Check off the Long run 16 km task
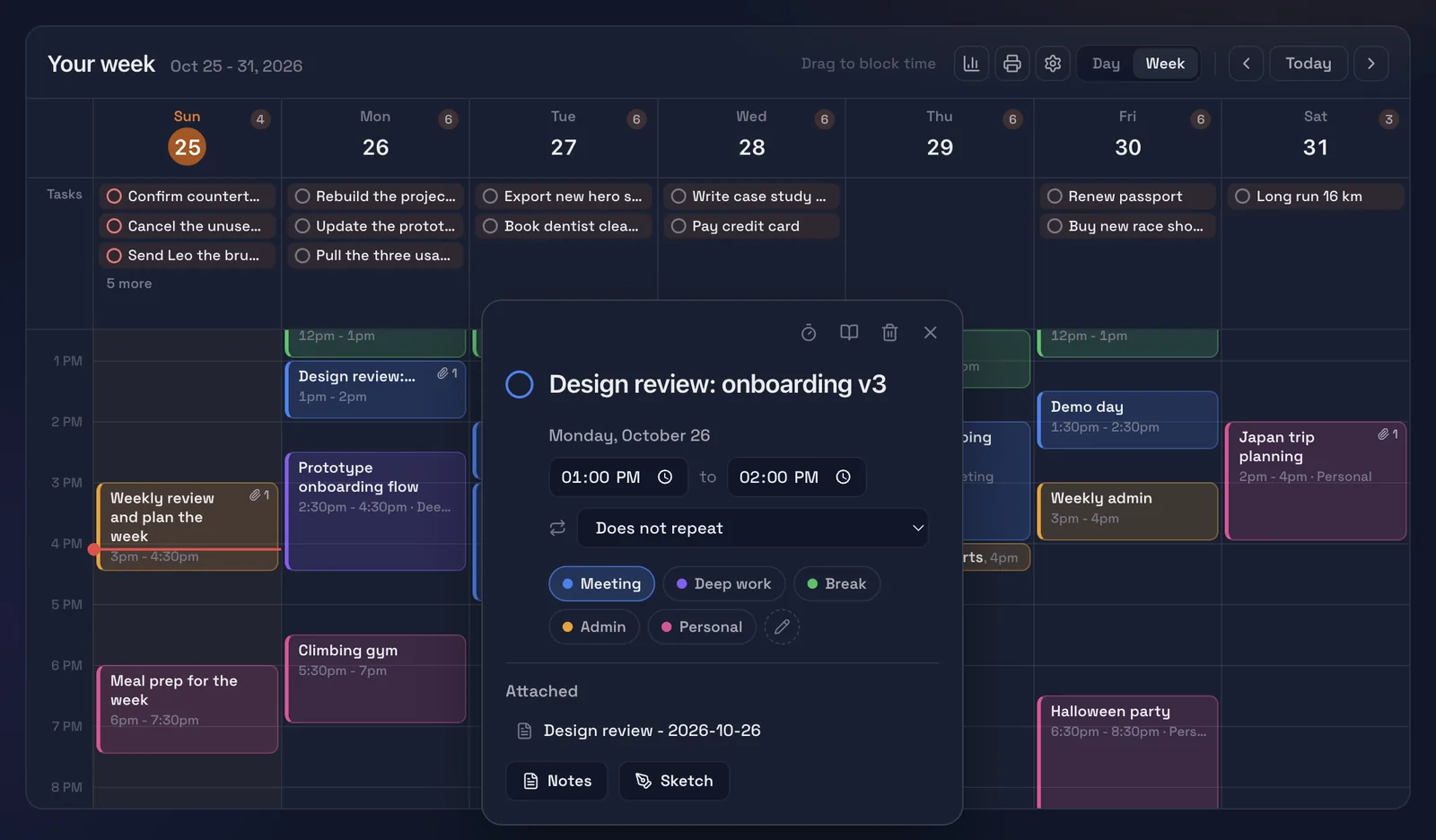This screenshot has height=840, width=1436. coord(1242,197)
